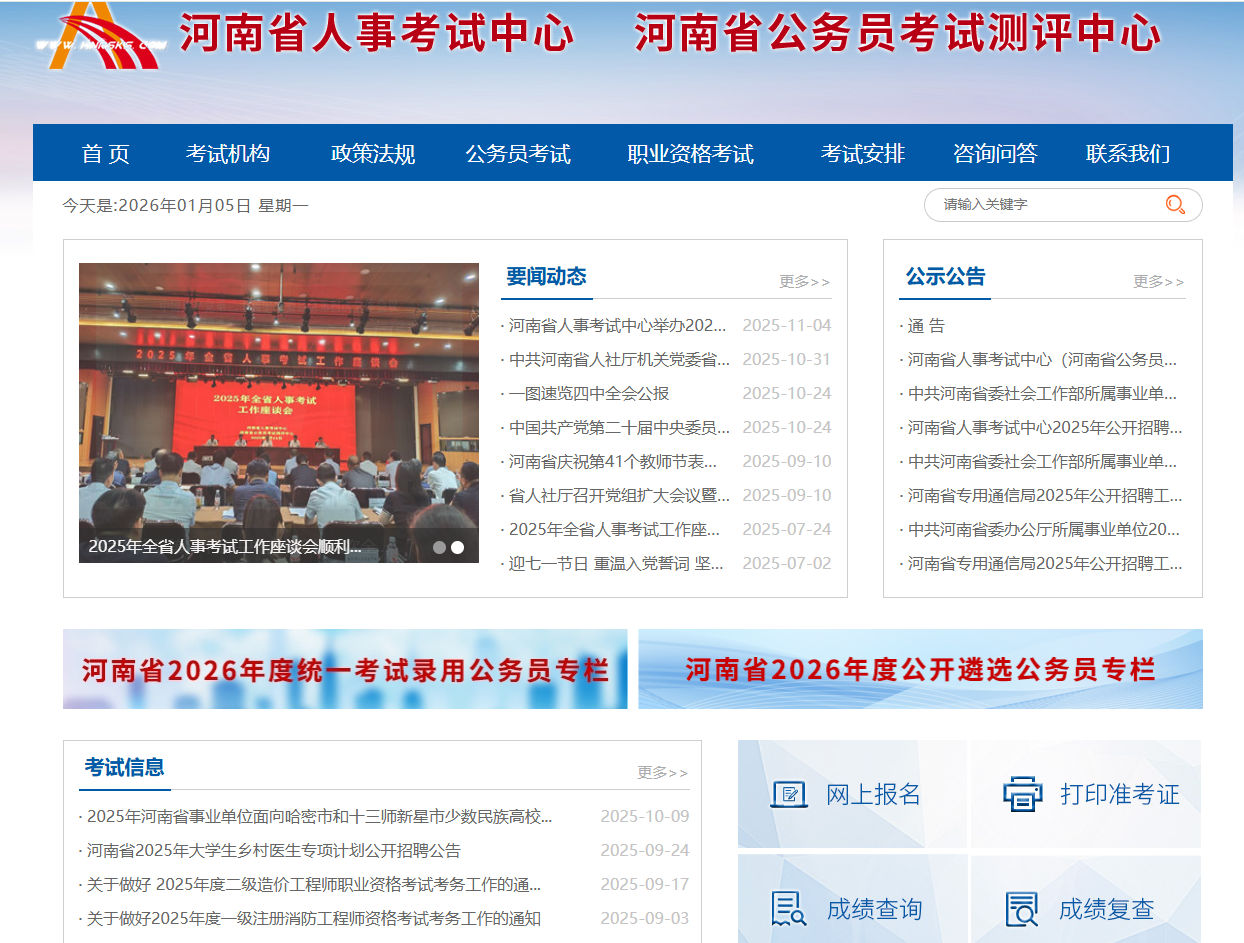Open the 2026年度统一考试录用公务员专栏 banner
1244x943 pixels.
click(345, 669)
